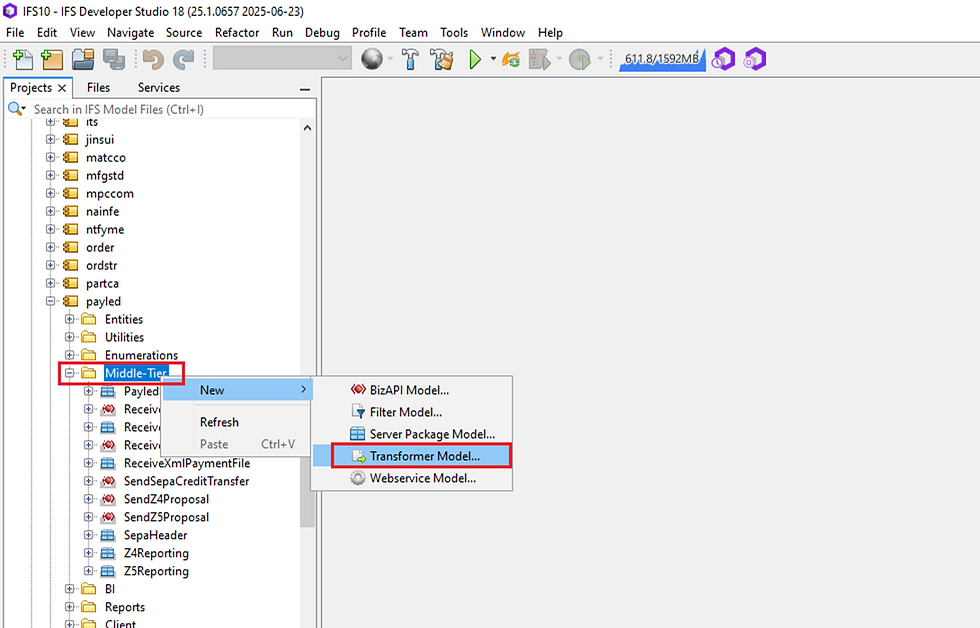980x628 pixels.
Task: Select the ReceiveXmlPaymentFile tree item
Action: 187,463
